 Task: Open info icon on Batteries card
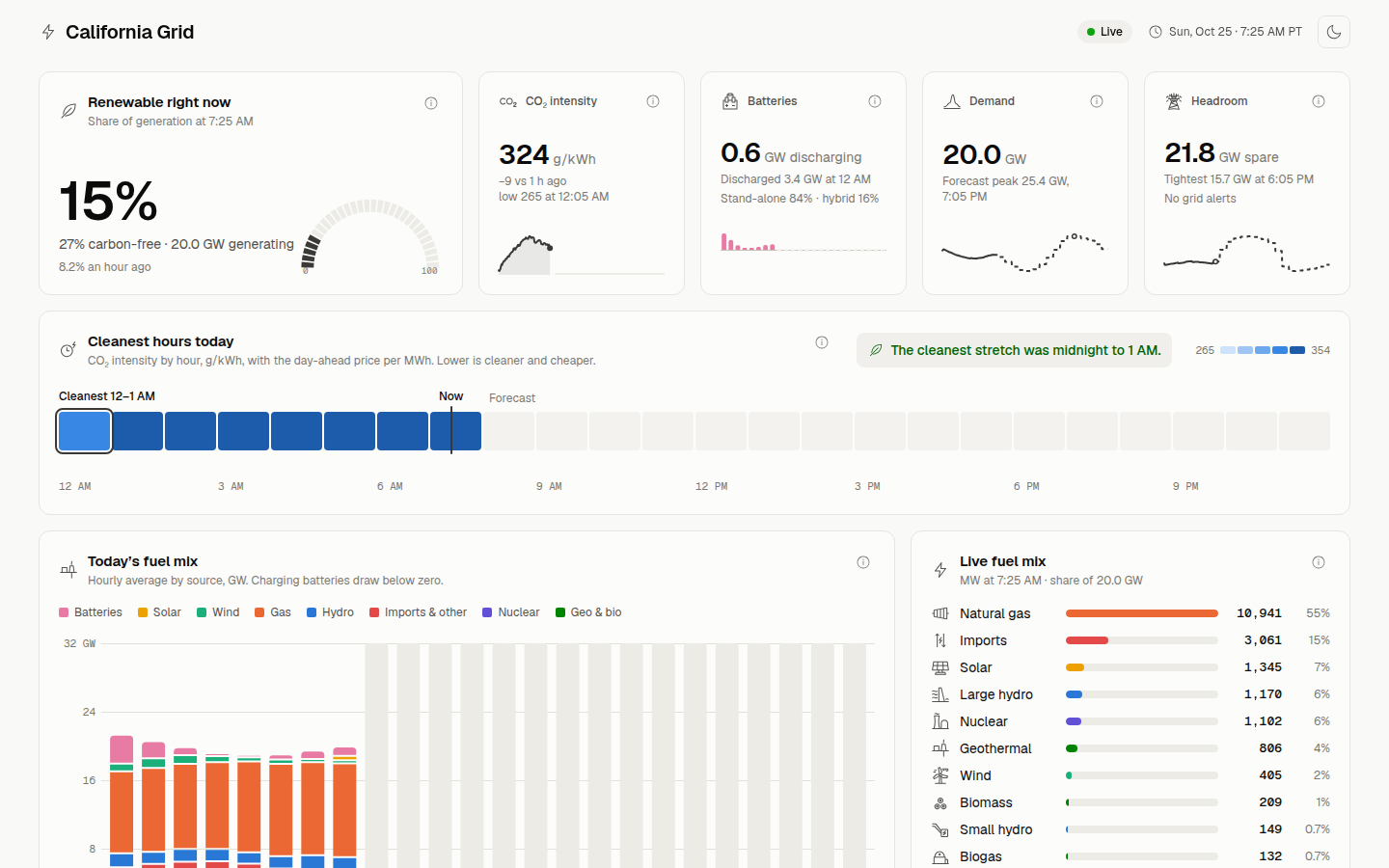(x=875, y=101)
